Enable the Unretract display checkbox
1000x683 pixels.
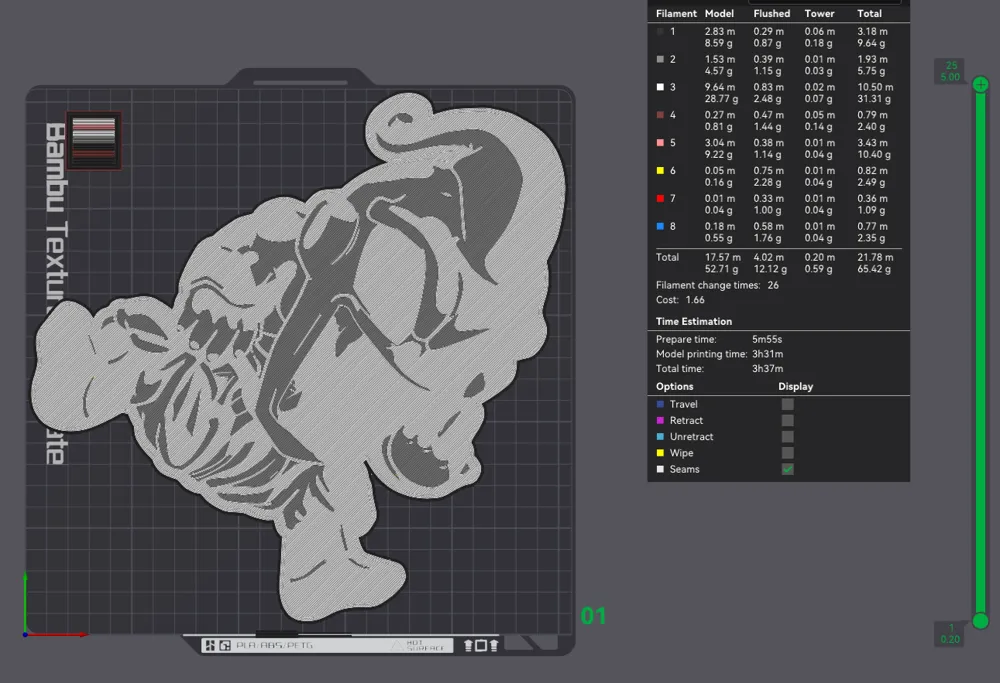point(787,436)
